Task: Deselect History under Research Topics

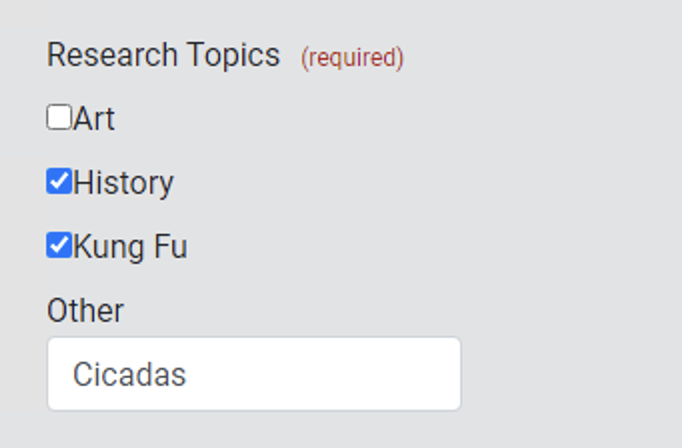Action: pyautogui.click(x=59, y=182)
